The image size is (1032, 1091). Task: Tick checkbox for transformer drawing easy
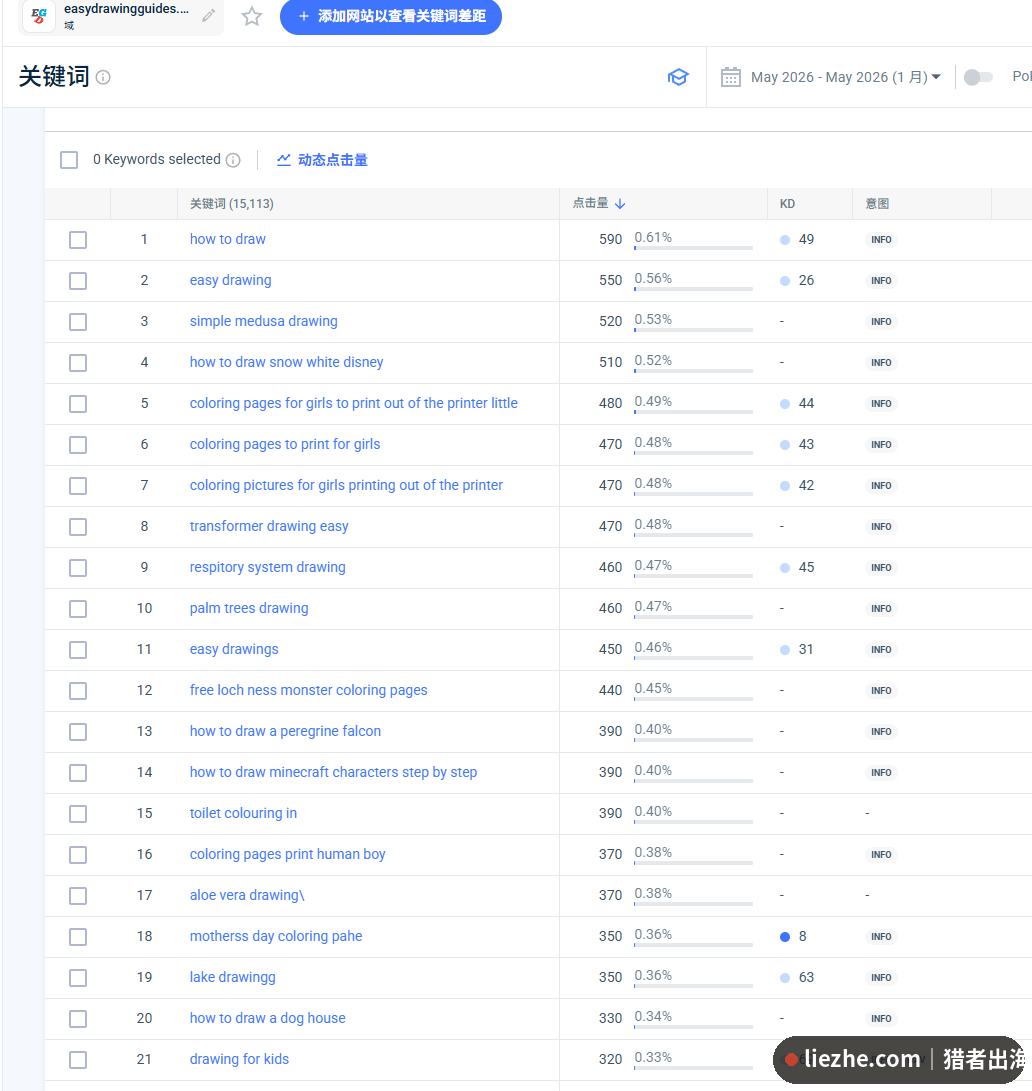coord(78,527)
